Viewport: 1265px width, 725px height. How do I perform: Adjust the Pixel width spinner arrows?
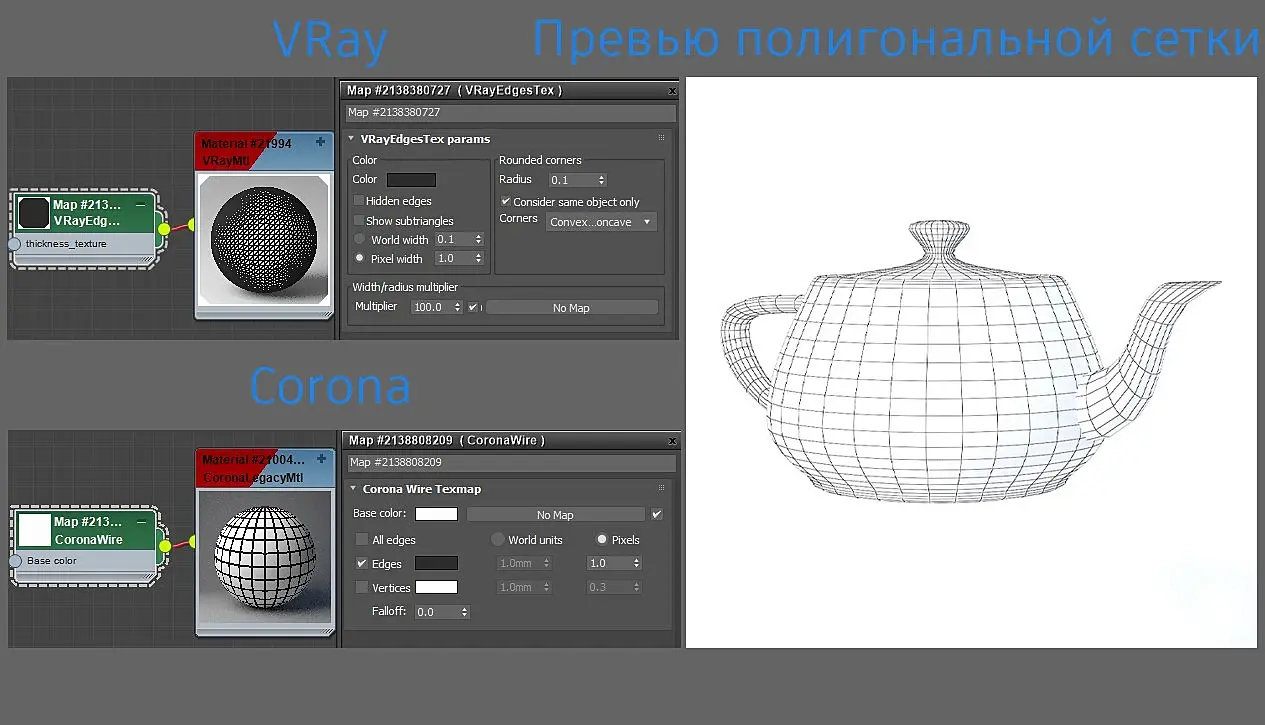point(479,258)
